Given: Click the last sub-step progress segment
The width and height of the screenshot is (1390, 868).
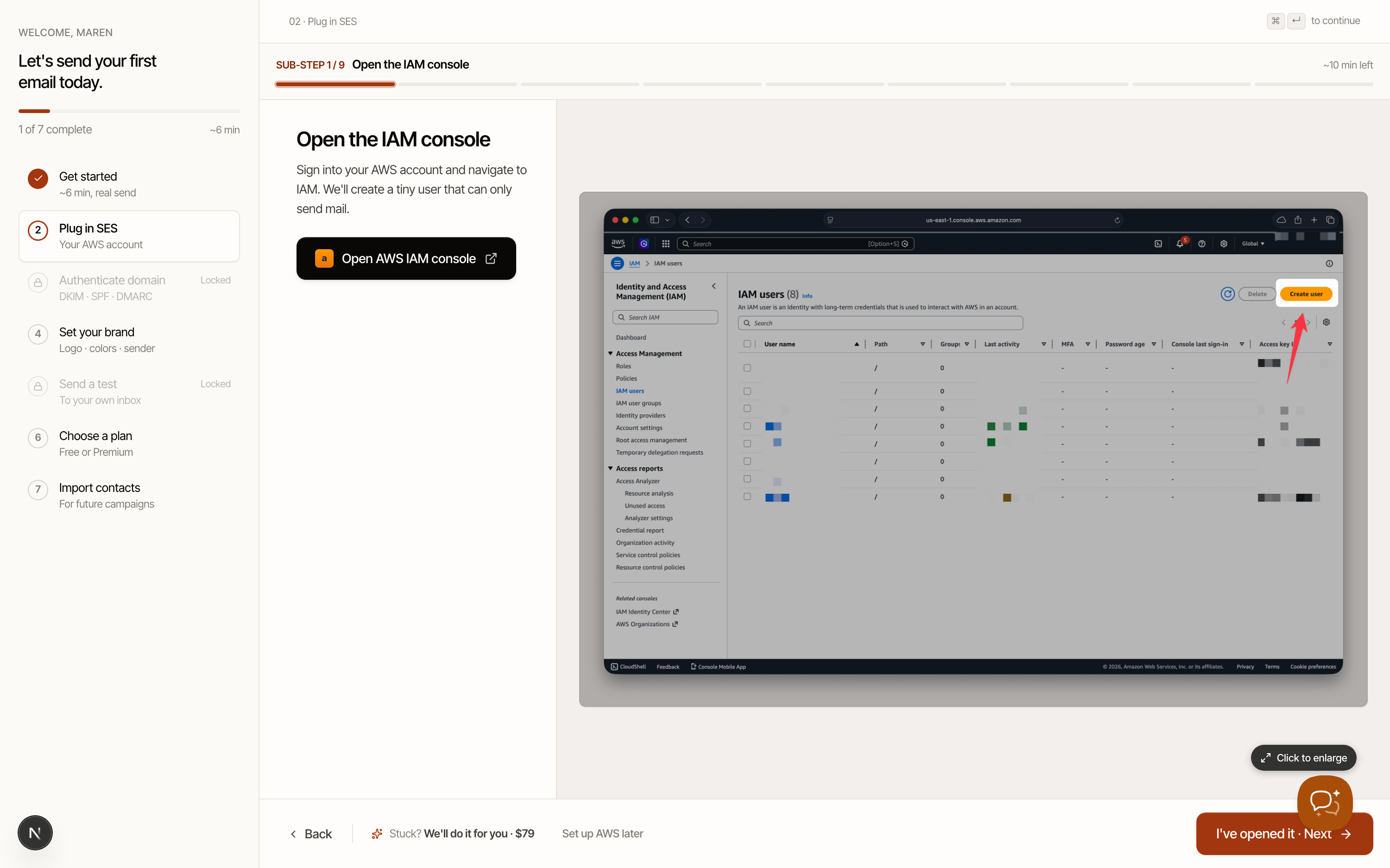Looking at the screenshot, I should click(x=1314, y=84).
